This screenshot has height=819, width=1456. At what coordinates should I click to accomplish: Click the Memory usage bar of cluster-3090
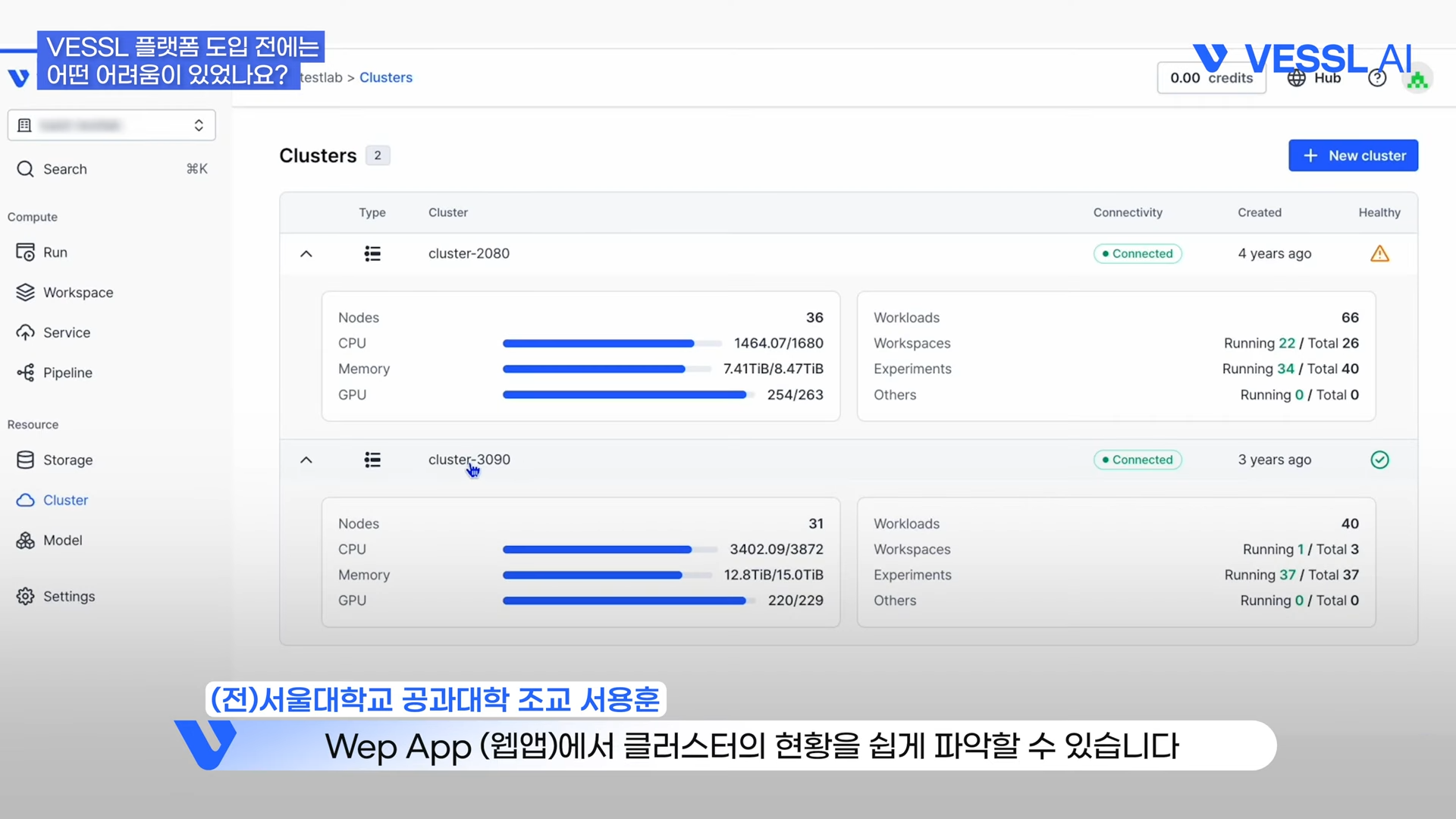pos(607,575)
